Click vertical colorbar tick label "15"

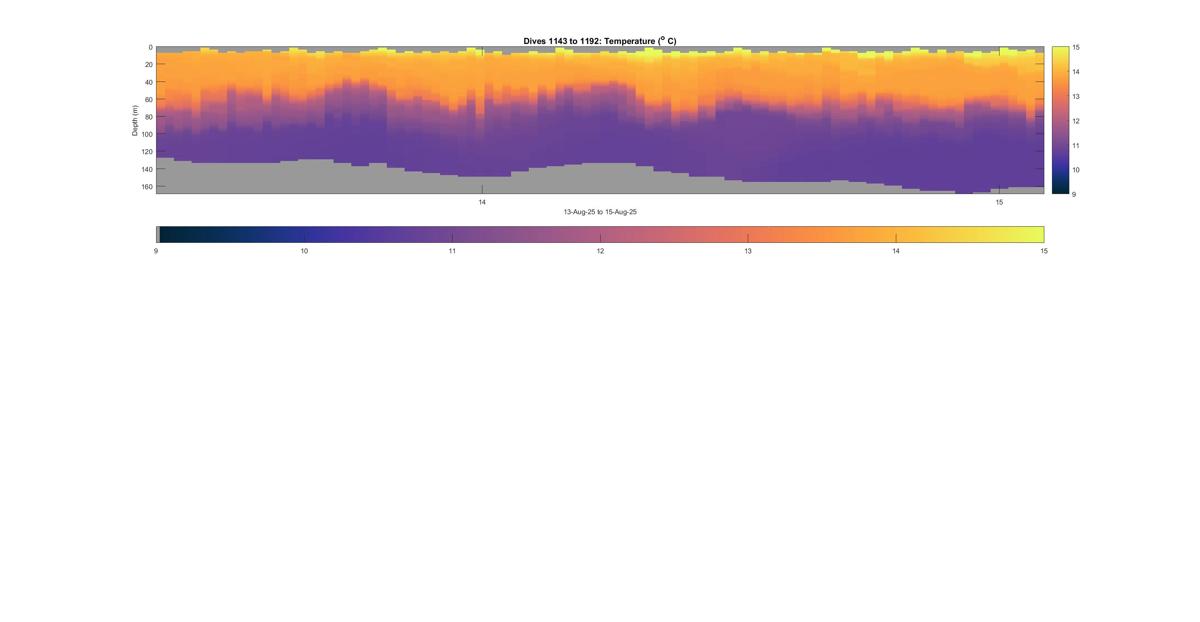[x=1077, y=47]
